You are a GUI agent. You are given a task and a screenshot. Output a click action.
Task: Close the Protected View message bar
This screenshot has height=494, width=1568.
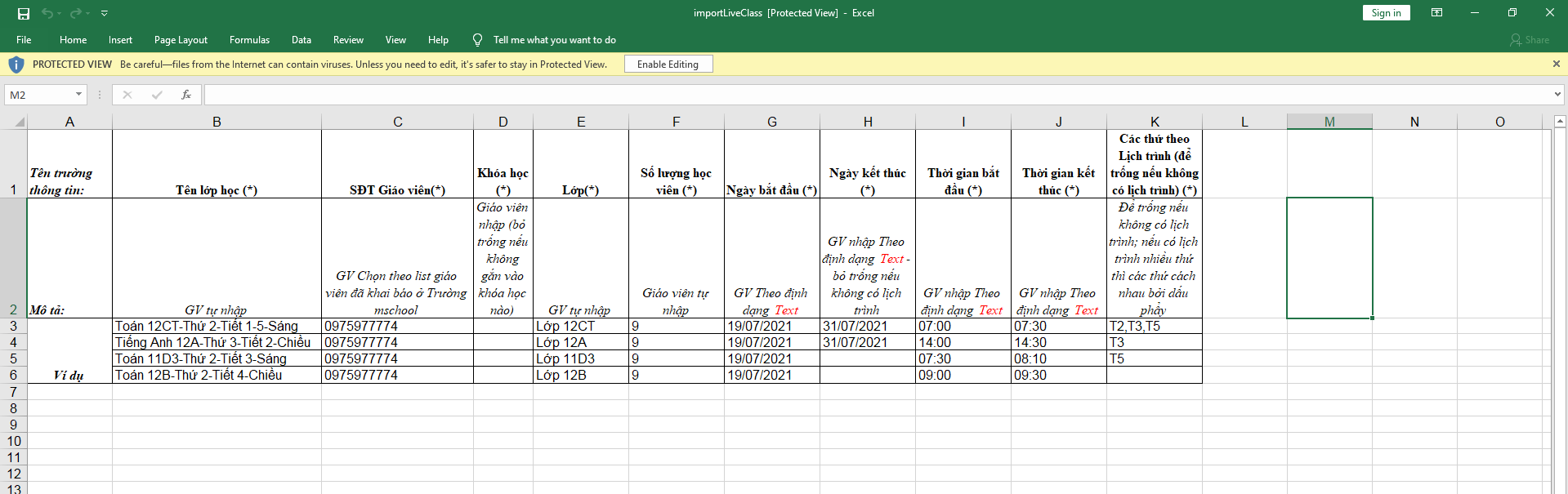click(x=1556, y=64)
